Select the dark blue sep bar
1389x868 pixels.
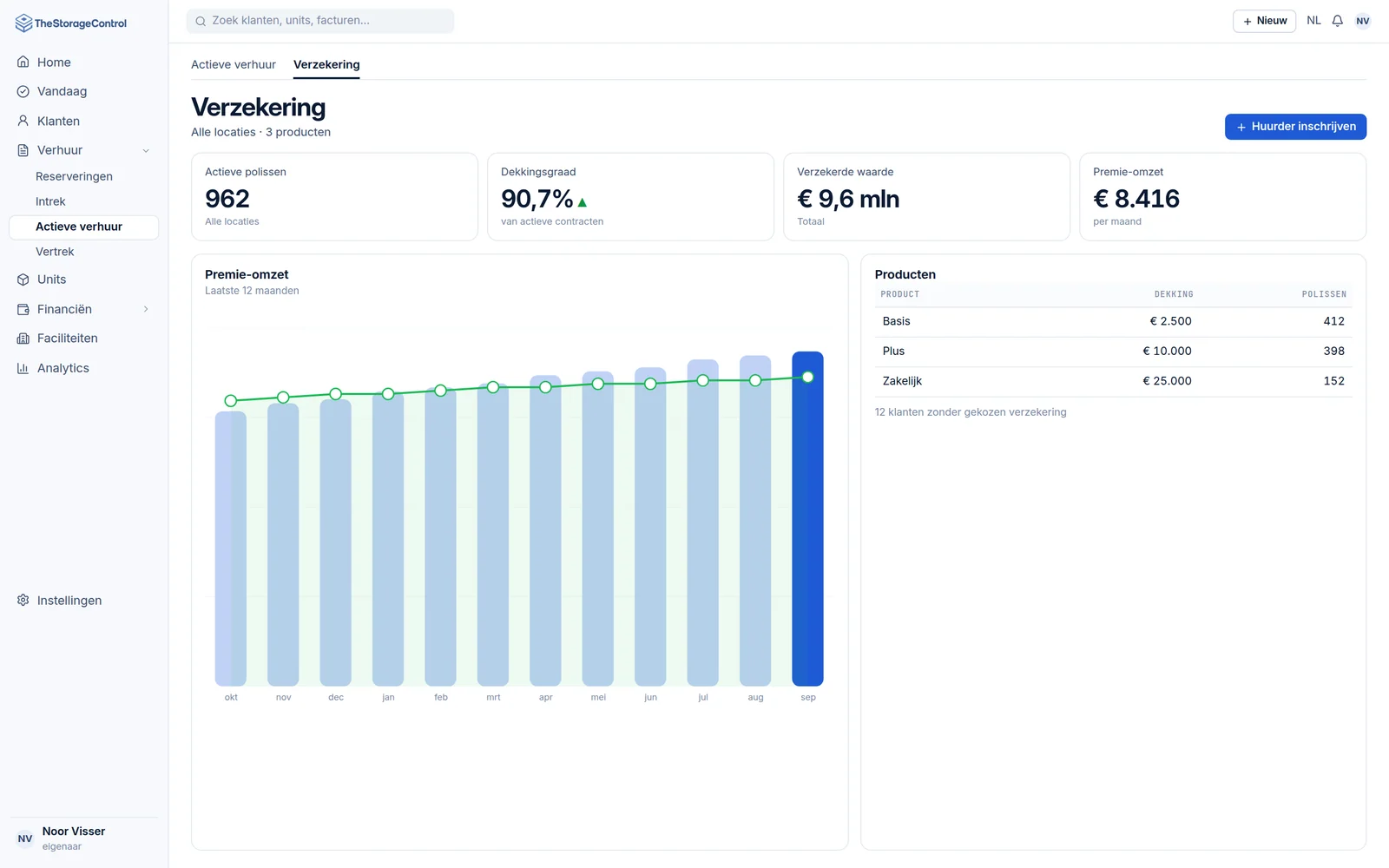(x=807, y=519)
